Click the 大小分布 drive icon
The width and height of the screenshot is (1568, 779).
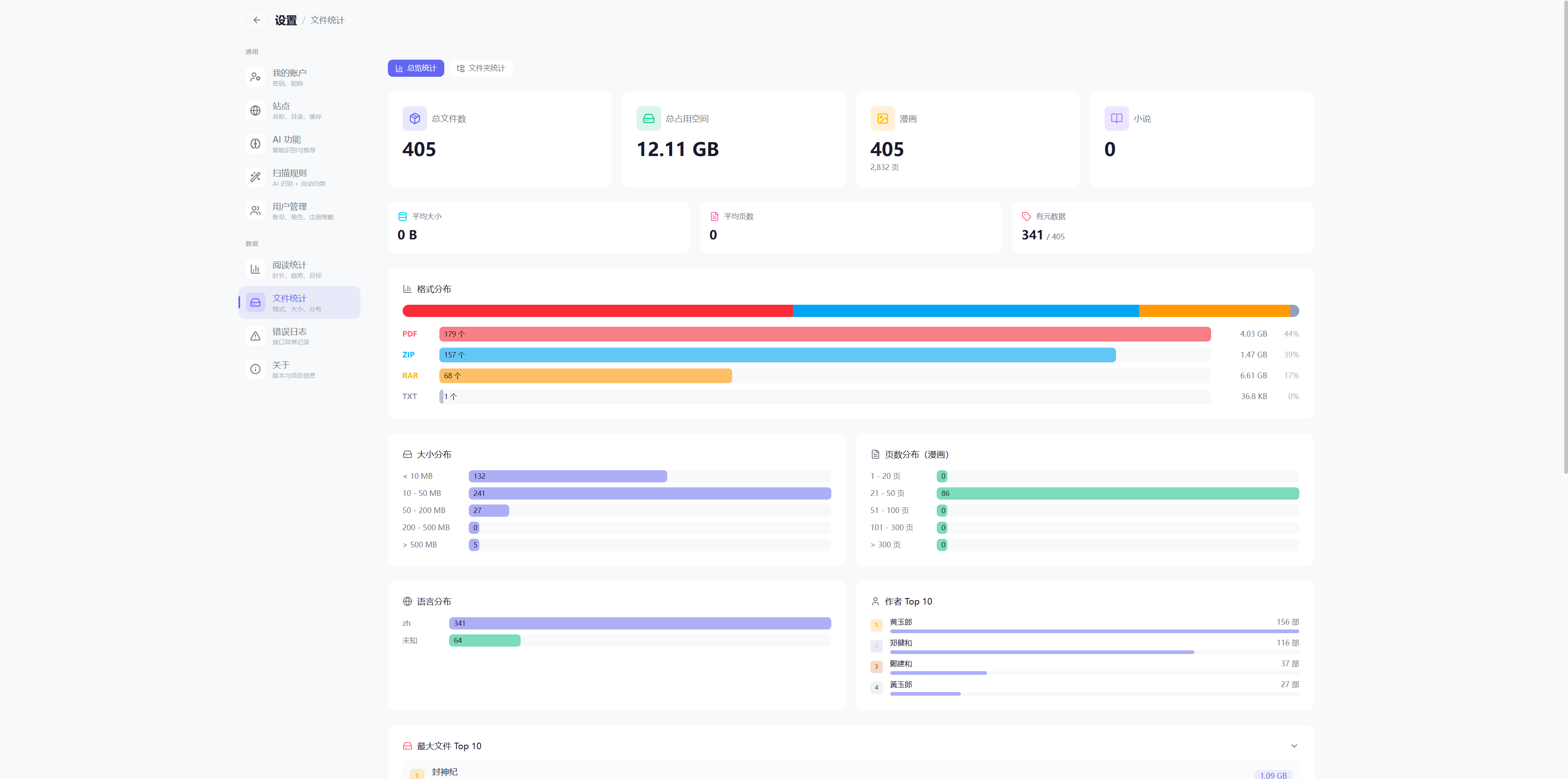407,455
